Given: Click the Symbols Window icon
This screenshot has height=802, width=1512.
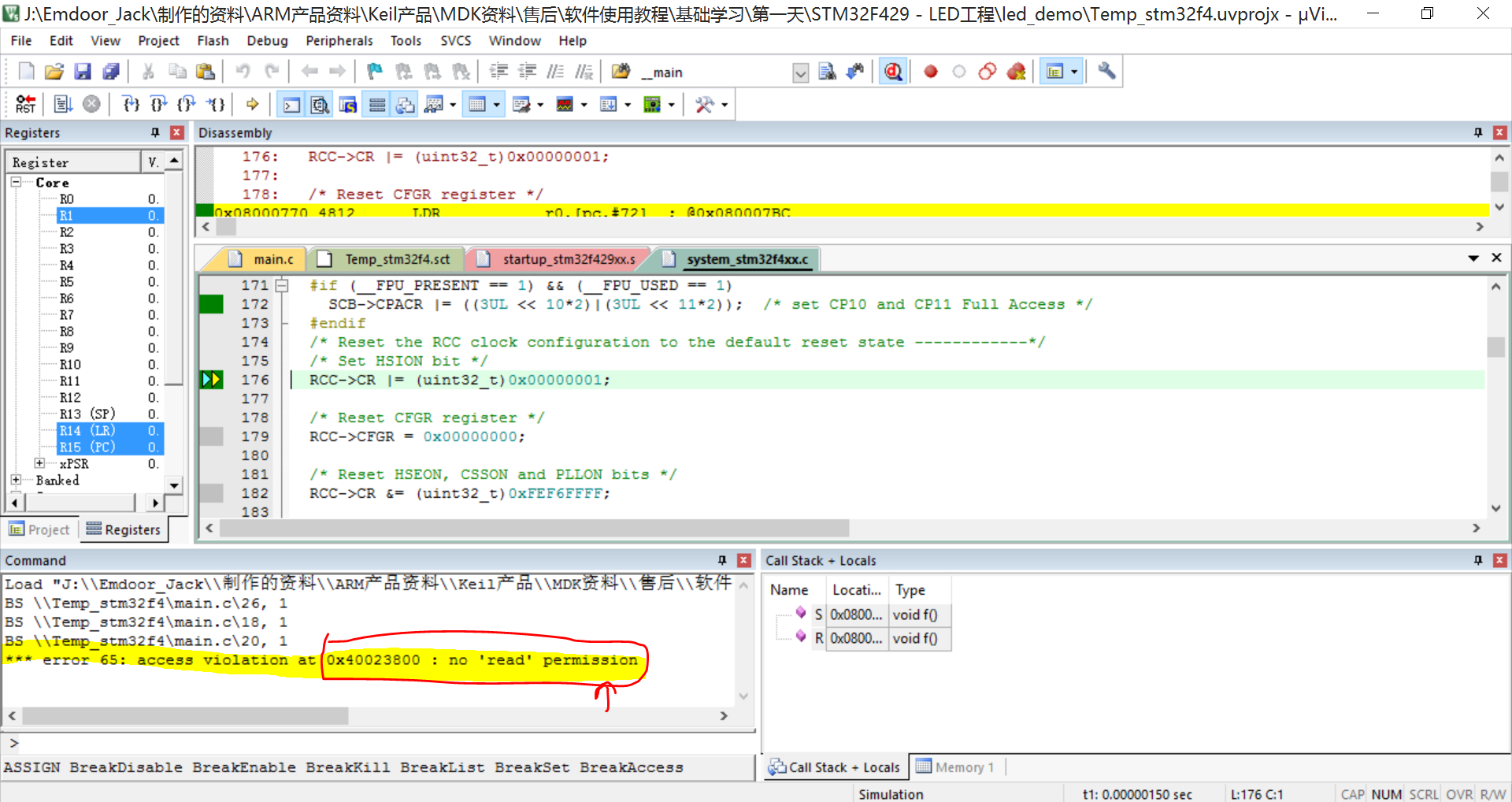Looking at the screenshot, I should point(348,103).
